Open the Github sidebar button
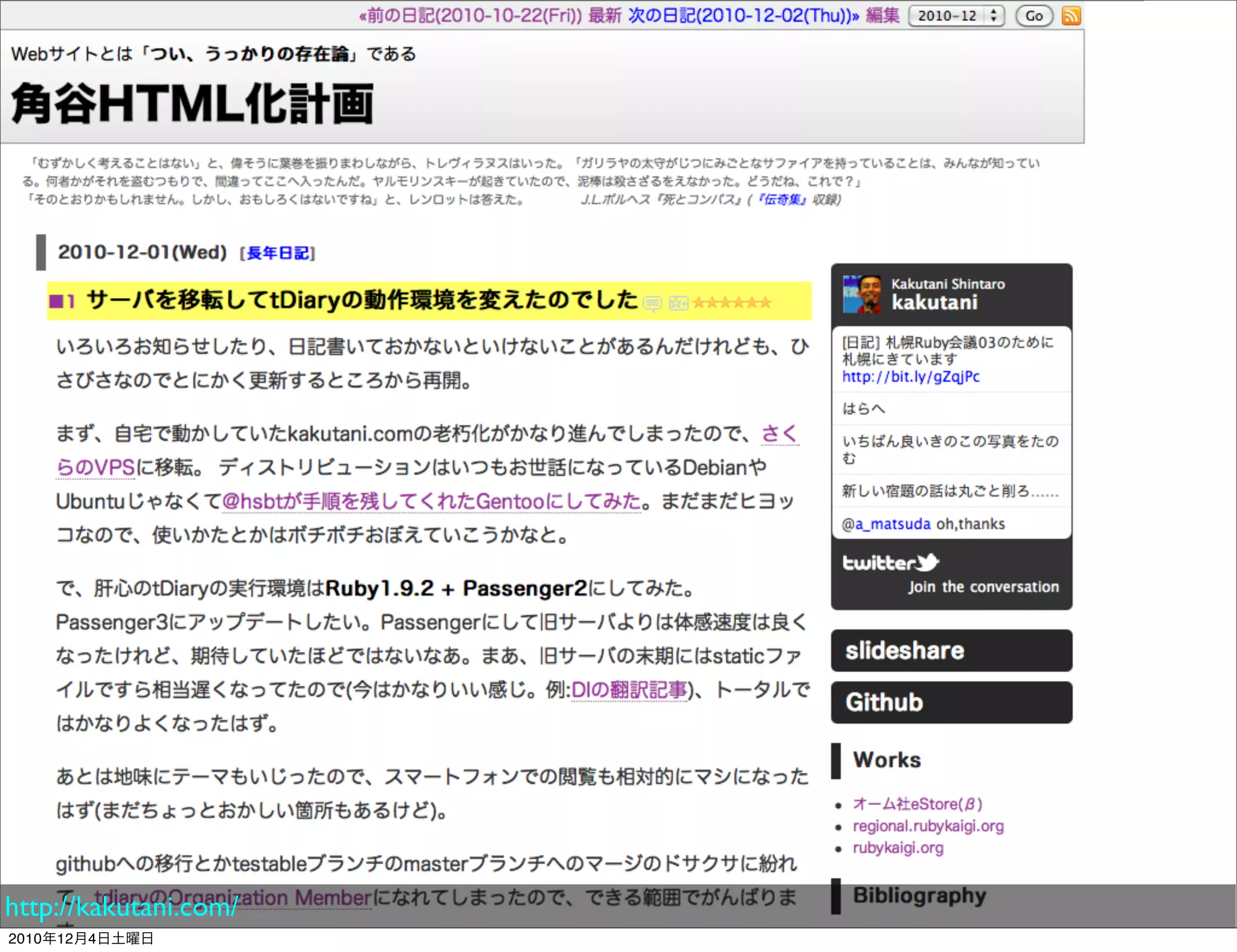The width and height of the screenshot is (1237, 952). coord(951,703)
